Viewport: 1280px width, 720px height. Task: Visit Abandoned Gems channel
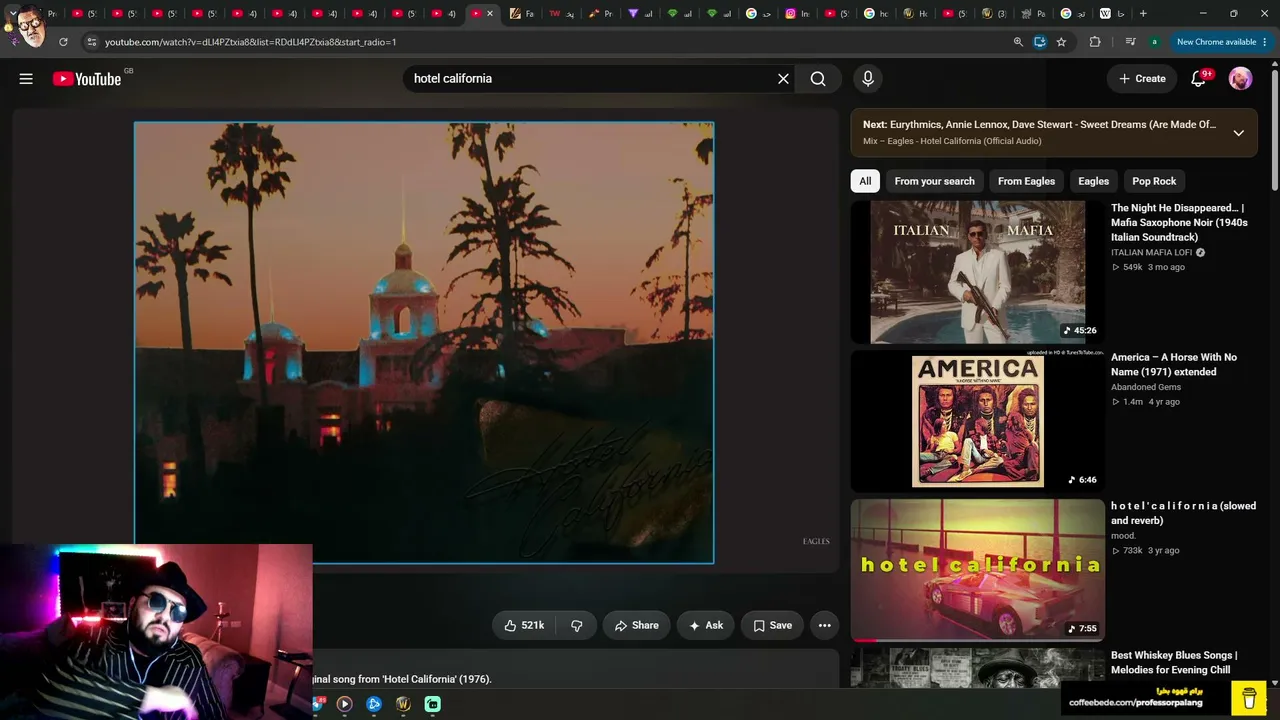coord(1146,387)
